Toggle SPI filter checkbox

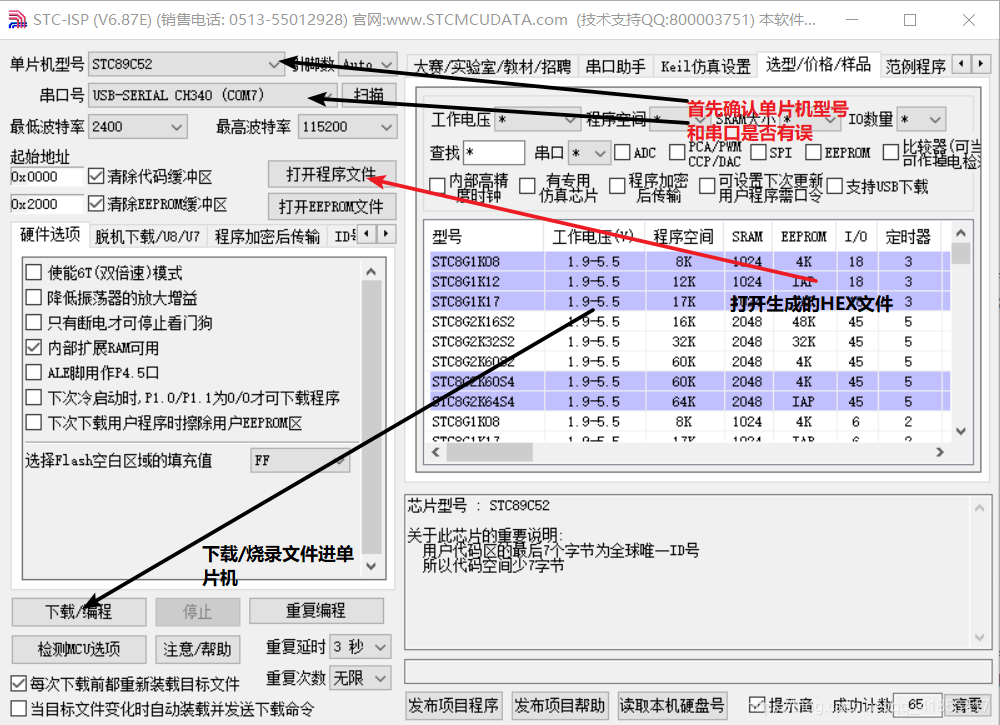tap(758, 152)
